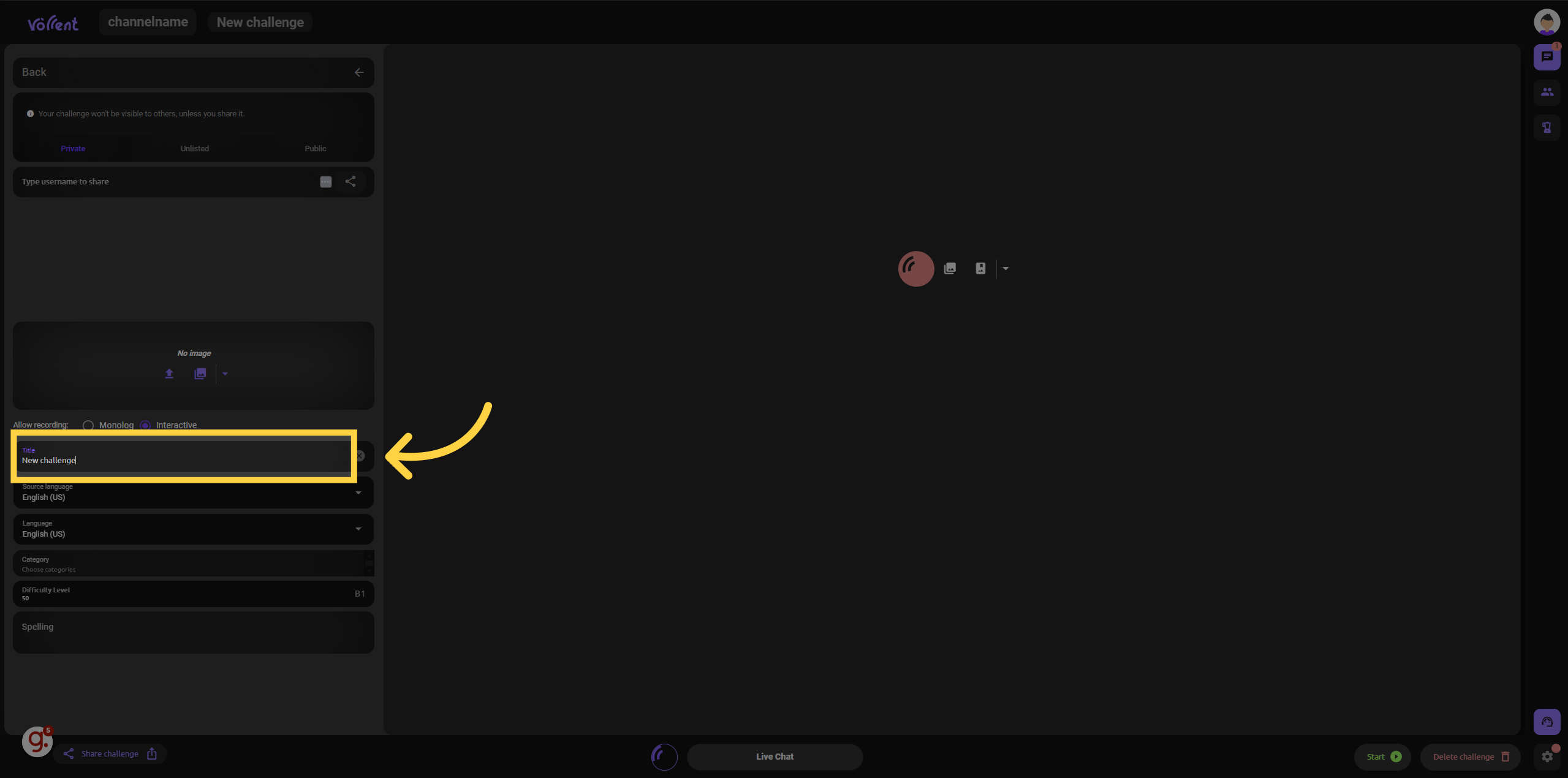
Task: Select the Unlisted tab option
Action: tap(194, 148)
